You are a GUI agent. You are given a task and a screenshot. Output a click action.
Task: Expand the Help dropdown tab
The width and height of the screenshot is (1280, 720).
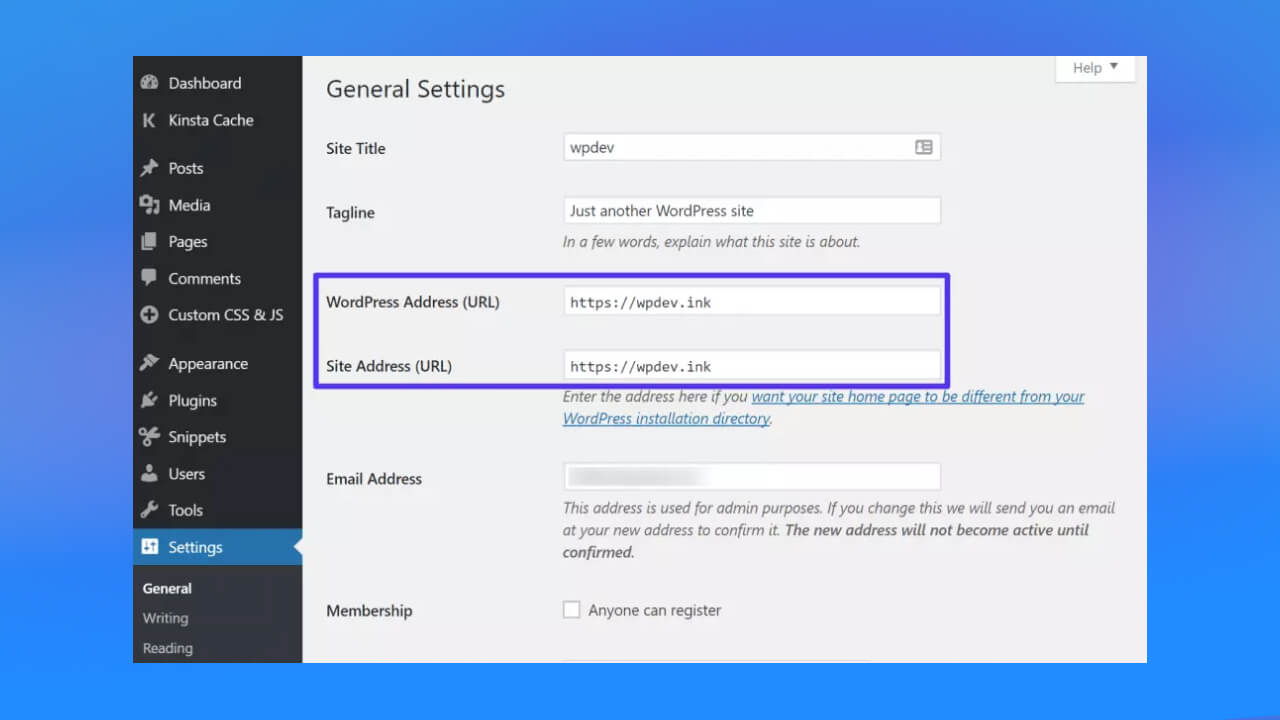1095,68
